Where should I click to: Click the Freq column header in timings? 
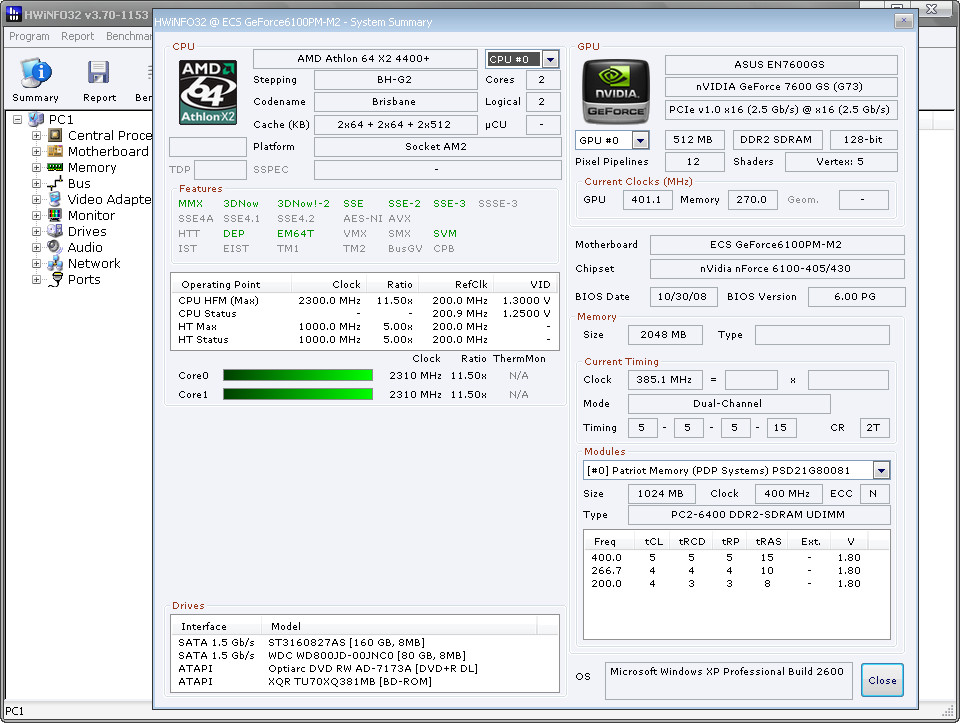609,541
